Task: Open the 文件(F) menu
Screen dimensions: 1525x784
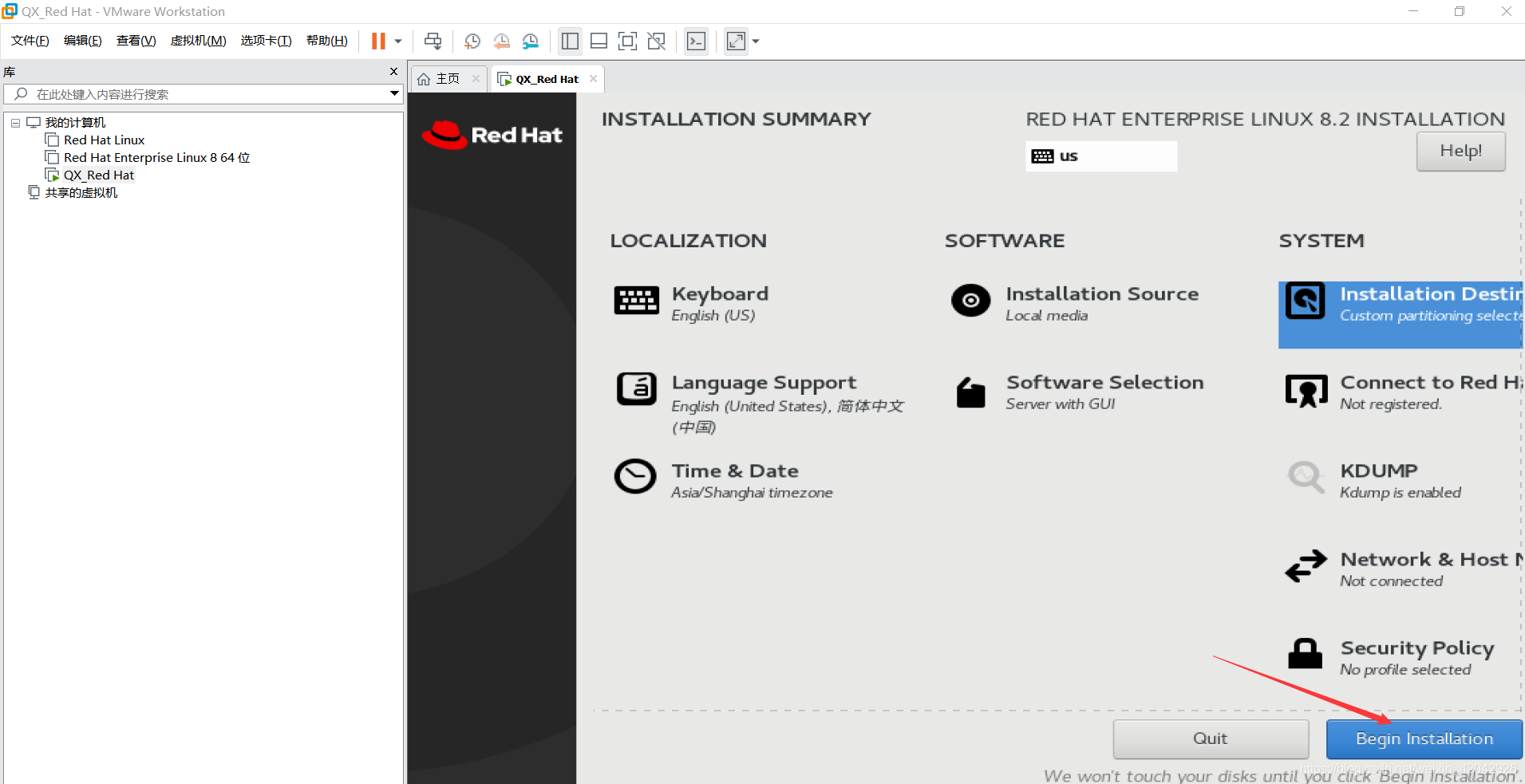Action: pyautogui.click(x=30, y=41)
